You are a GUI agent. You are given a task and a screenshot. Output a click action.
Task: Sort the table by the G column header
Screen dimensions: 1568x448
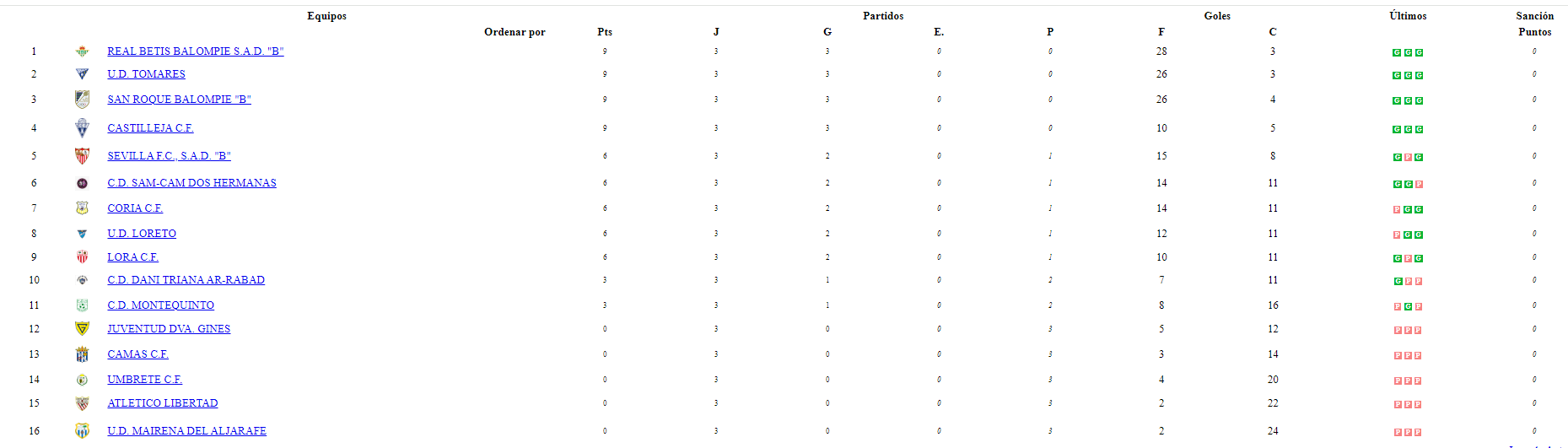(x=827, y=32)
